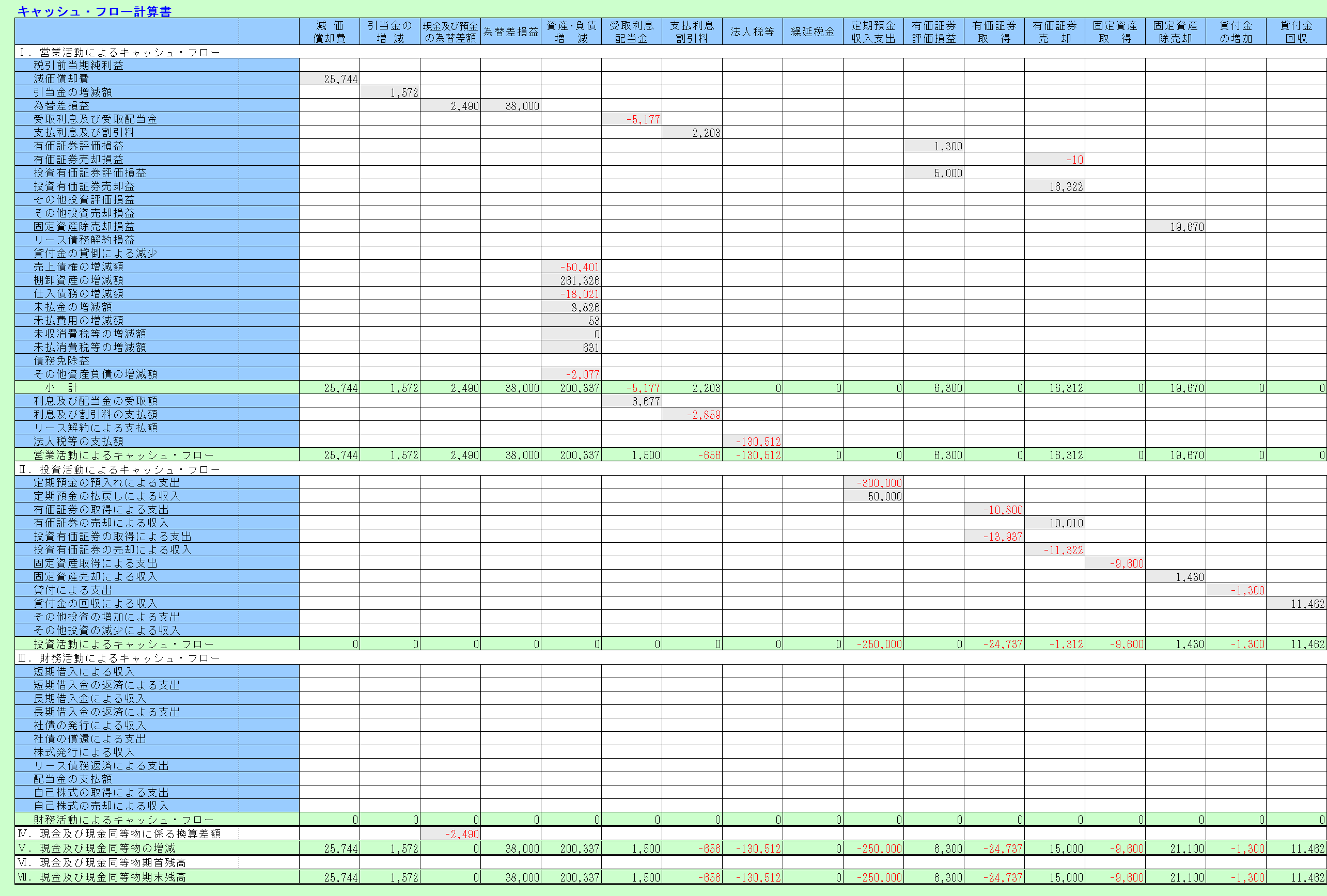
Task: Click row label Ⅵ．現金及び現金同等物期首残高
Action: 102,862
